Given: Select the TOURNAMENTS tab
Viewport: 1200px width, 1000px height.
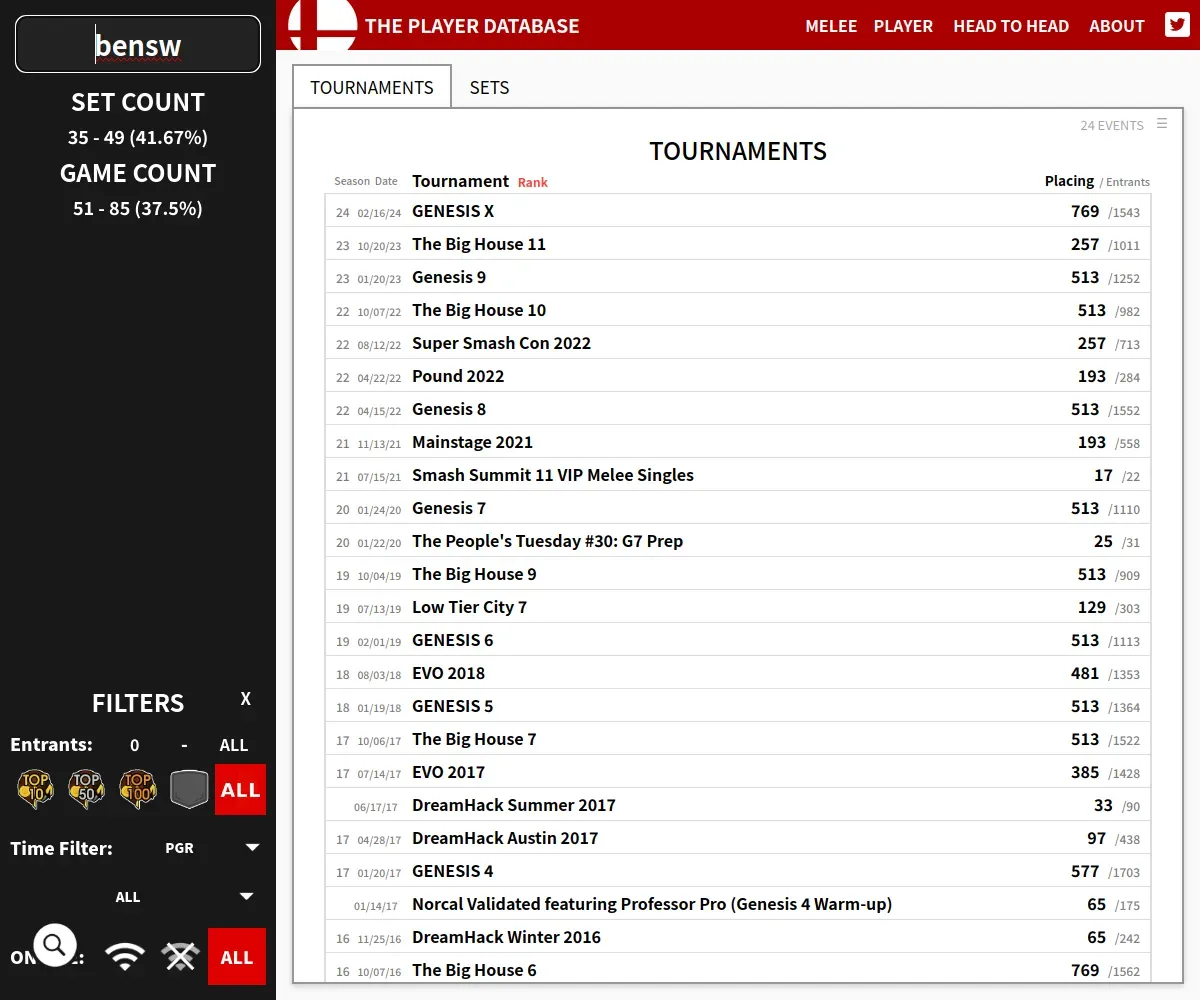Looking at the screenshot, I should [x=372, y=87].
